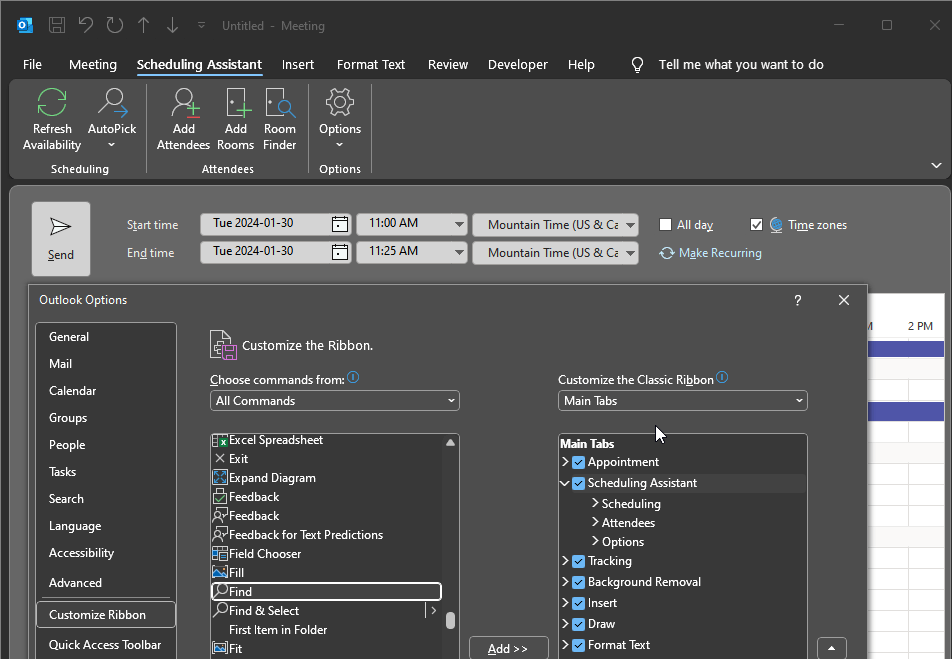
Task: Uncheck the Time zones checkbox
Action: click(756, 225)
